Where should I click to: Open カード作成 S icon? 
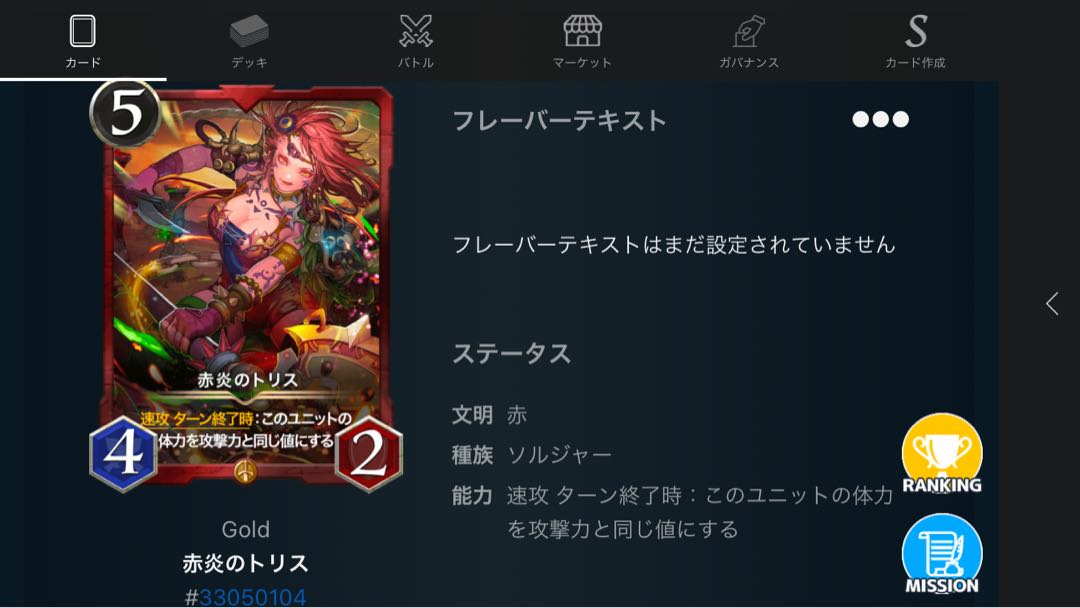[x=915, y=31]
